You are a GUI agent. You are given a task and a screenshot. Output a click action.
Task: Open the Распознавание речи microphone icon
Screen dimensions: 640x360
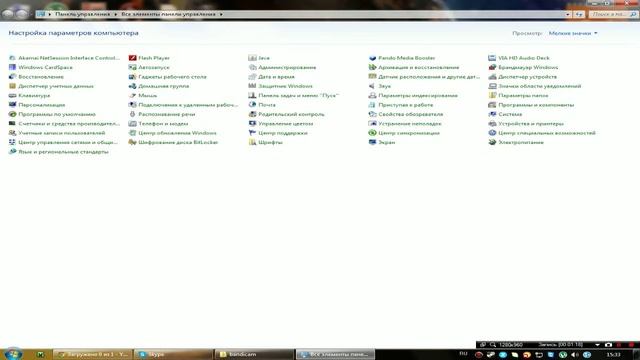[x=132, y=114]
